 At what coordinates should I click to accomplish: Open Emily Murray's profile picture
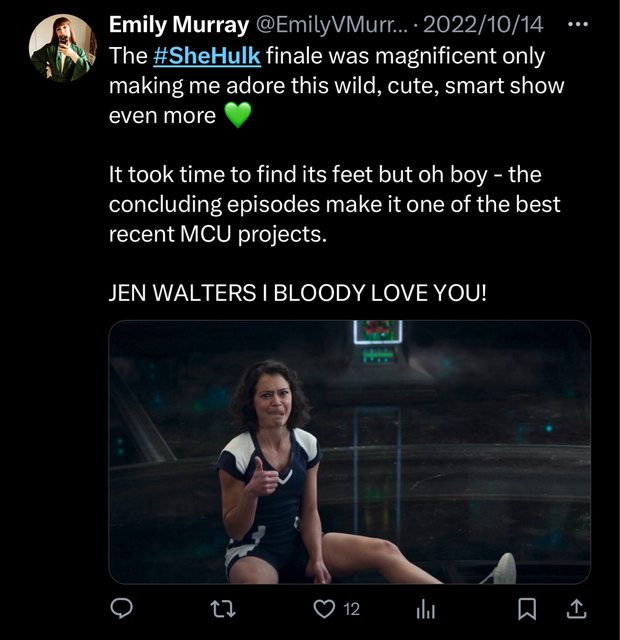pos(62,47)
